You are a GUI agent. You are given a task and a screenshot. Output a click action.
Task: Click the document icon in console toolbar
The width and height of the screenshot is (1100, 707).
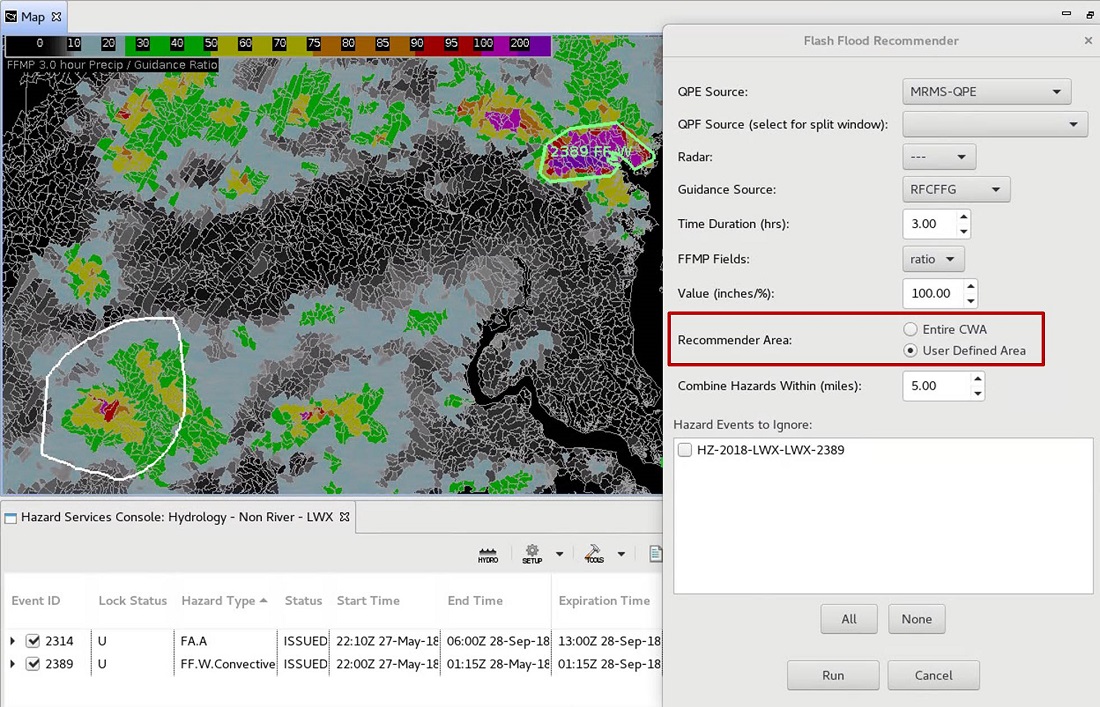(655, 554)
